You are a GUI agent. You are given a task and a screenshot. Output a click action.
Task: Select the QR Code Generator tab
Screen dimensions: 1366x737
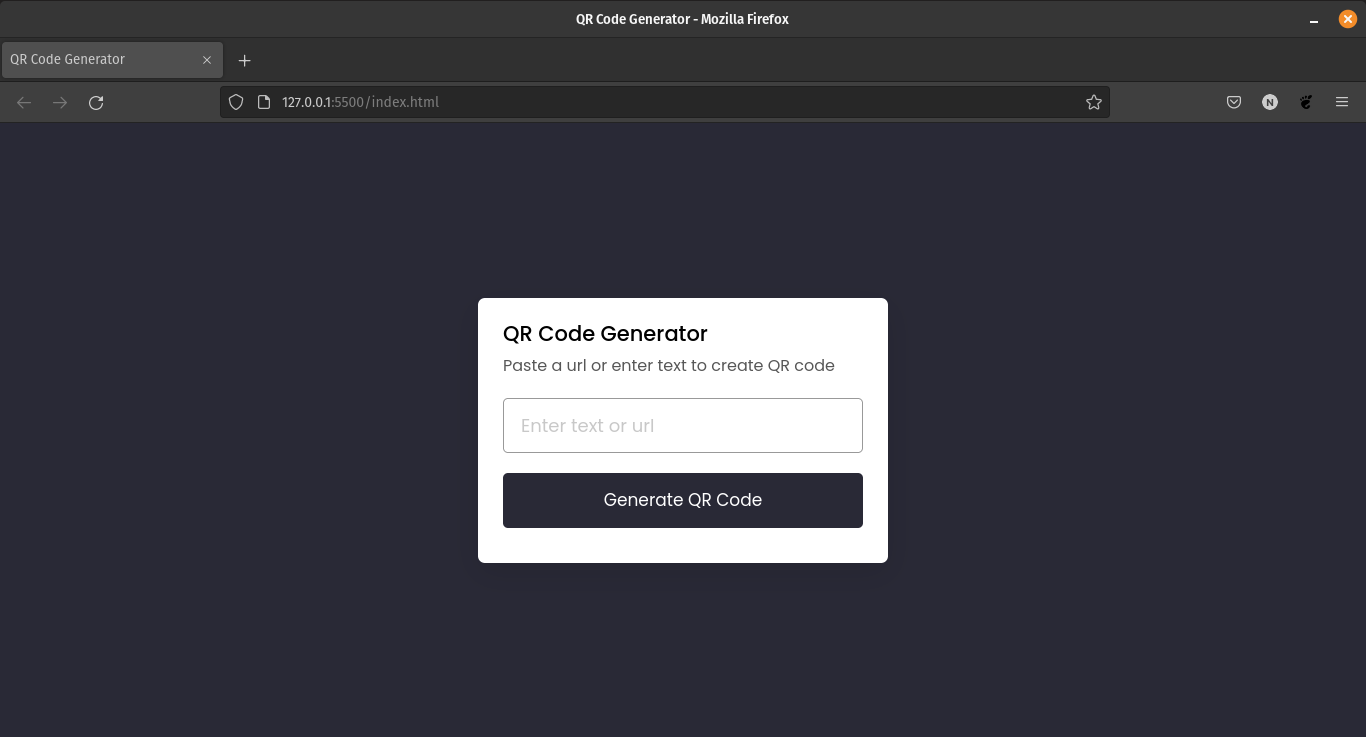click(x=100, y=59)
